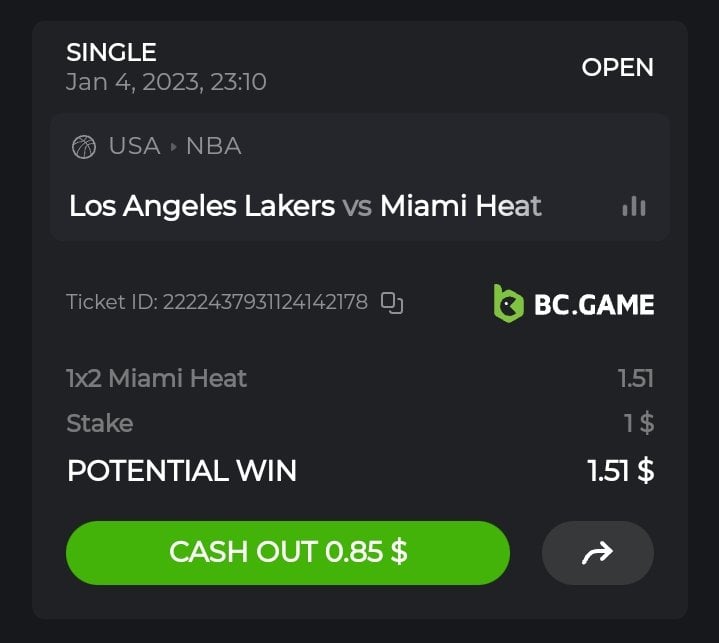Copy the ticket ID with the copy icon
This screenshot has height=643, width=719.
coord(392,302)
